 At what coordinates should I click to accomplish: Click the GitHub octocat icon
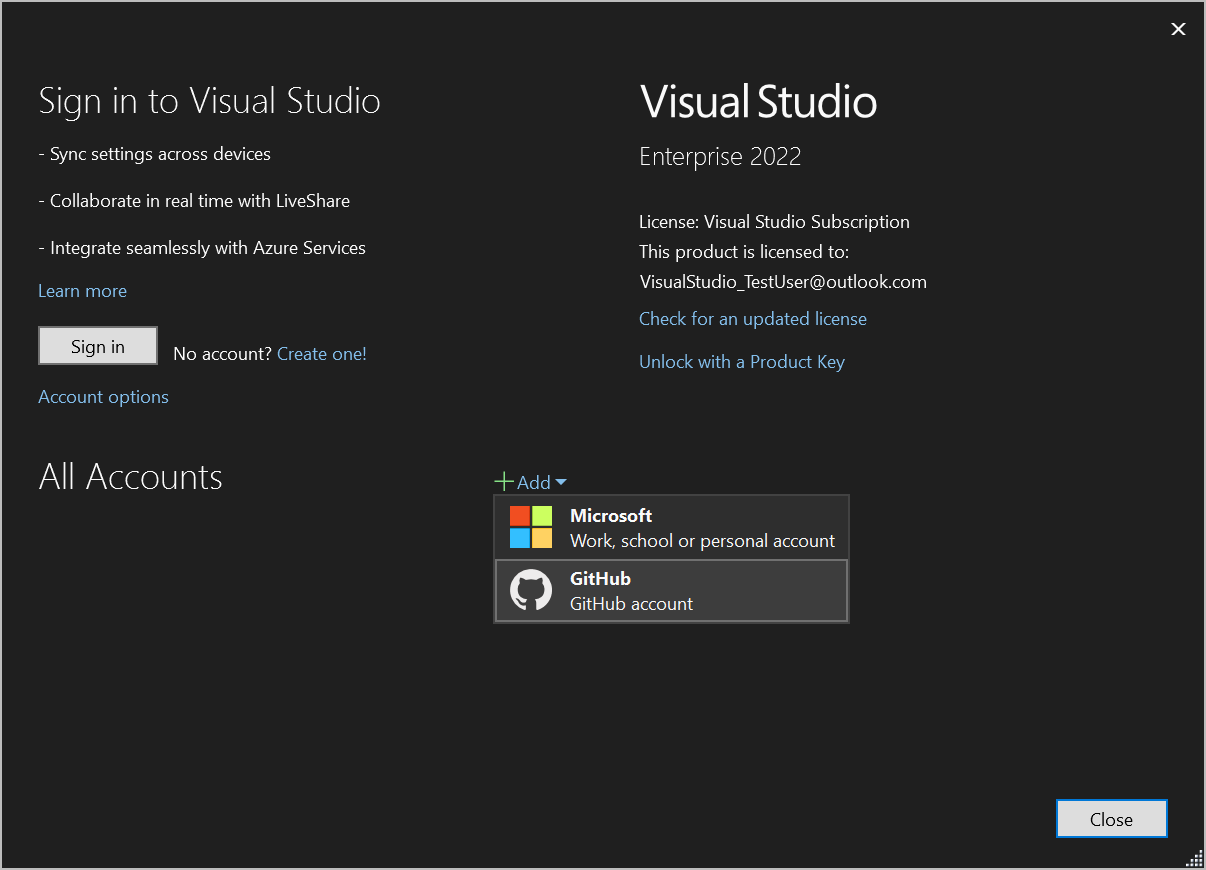532,590
